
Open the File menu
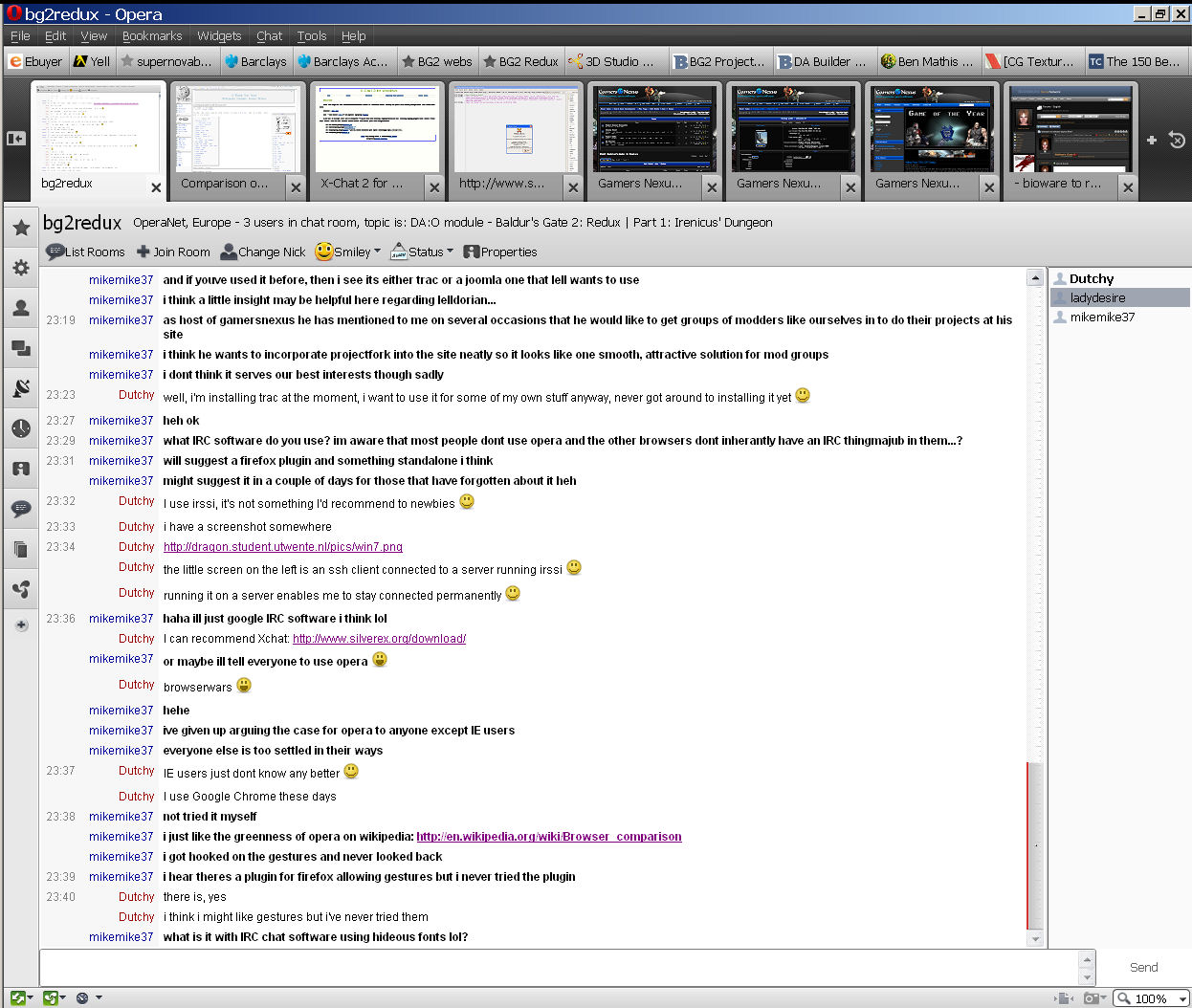click(x=20, y=36)
